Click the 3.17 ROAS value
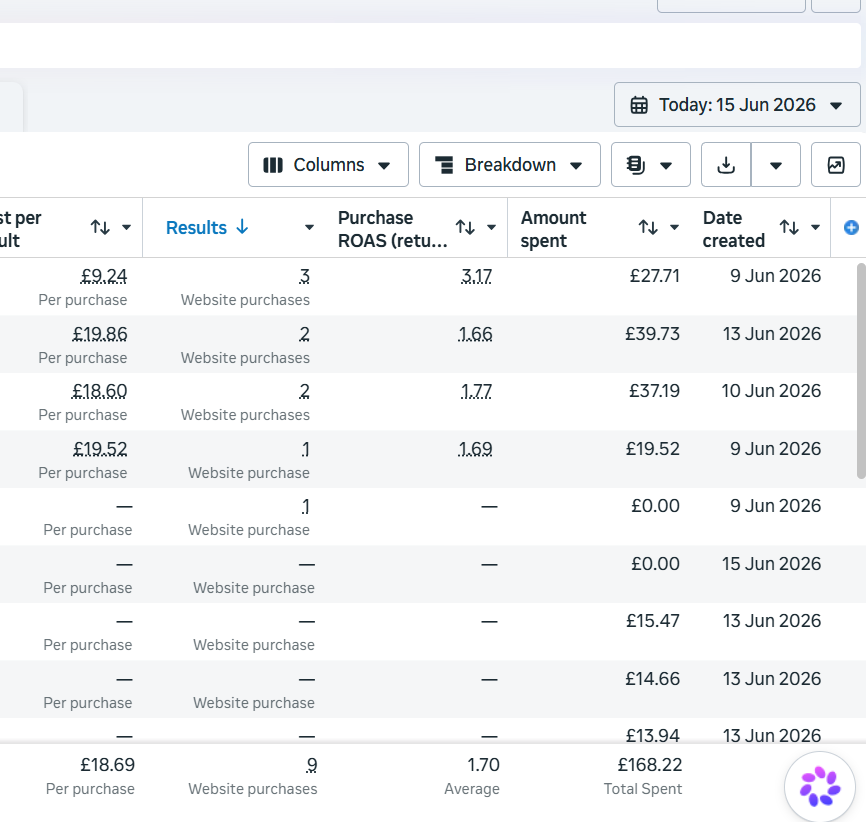 476,276
